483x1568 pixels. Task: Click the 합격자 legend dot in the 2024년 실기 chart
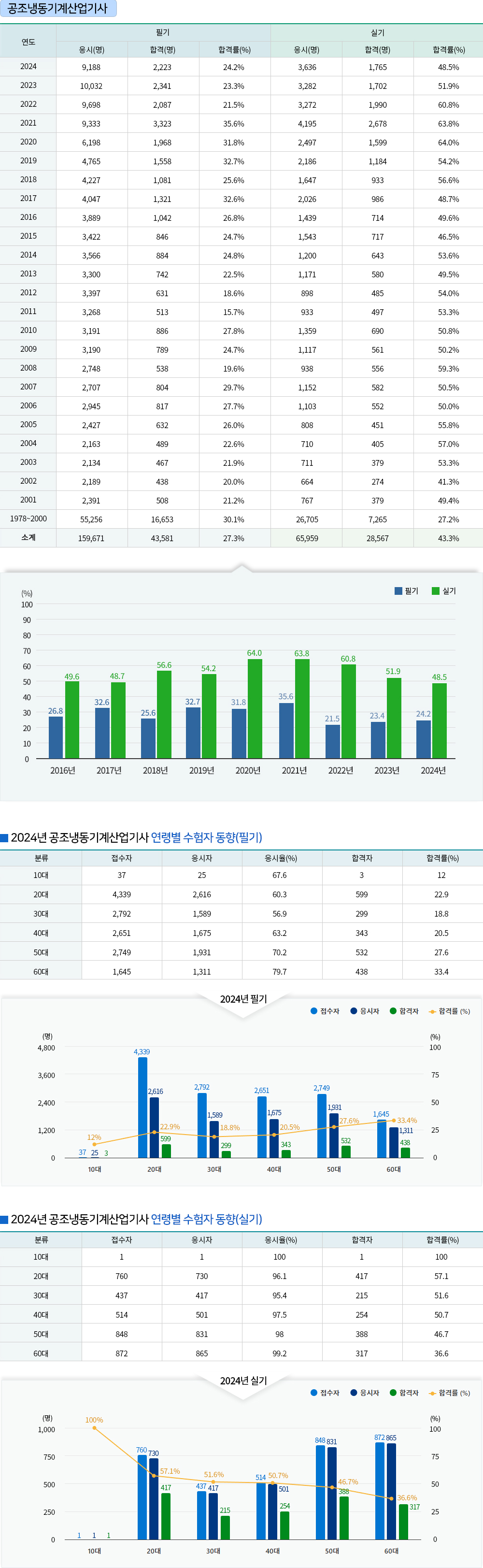(x=393, y=1393)
